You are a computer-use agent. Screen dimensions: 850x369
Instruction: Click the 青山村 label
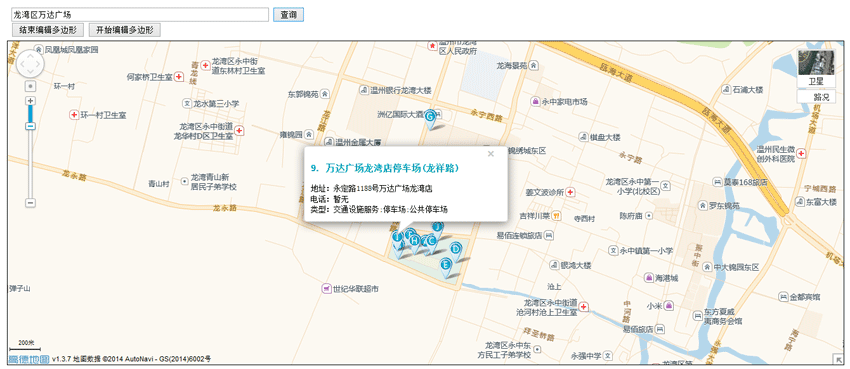coord(159,184)
